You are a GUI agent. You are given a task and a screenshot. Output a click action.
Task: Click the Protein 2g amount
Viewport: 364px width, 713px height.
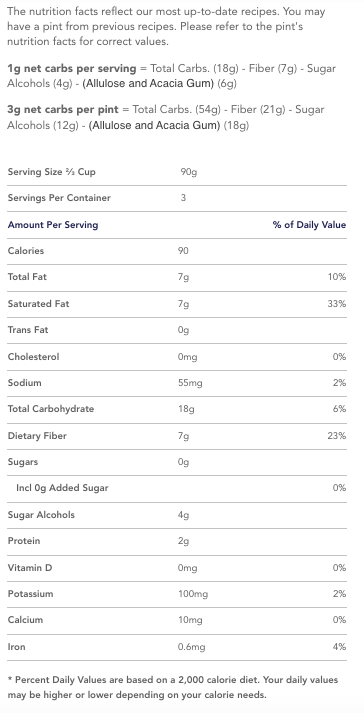[x=183, y=541]
